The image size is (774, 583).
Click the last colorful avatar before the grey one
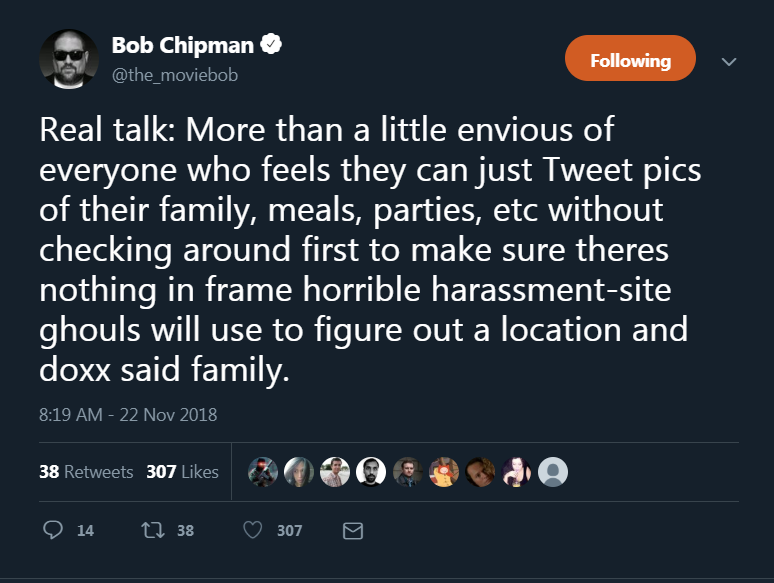517,472
